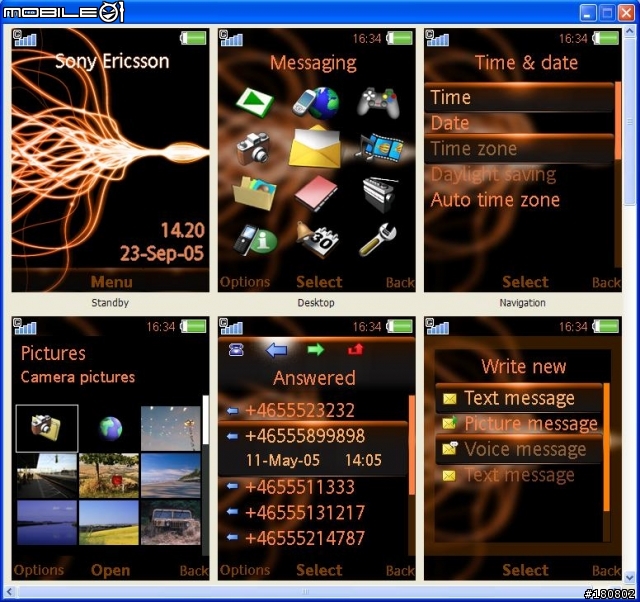Select the Time menu entry
640x602 pixels.
519,98
